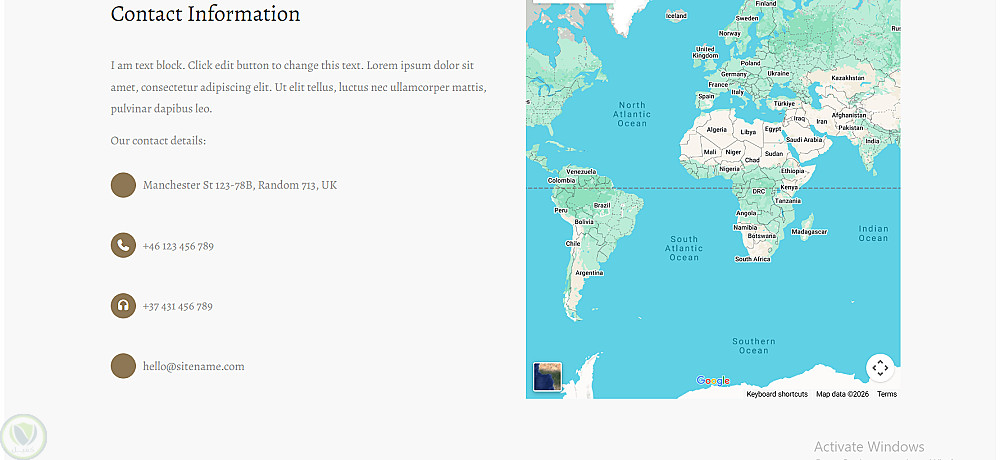Screen dimensions: 1000x460
Task: Click Peru label on the map
Action: 561,210
